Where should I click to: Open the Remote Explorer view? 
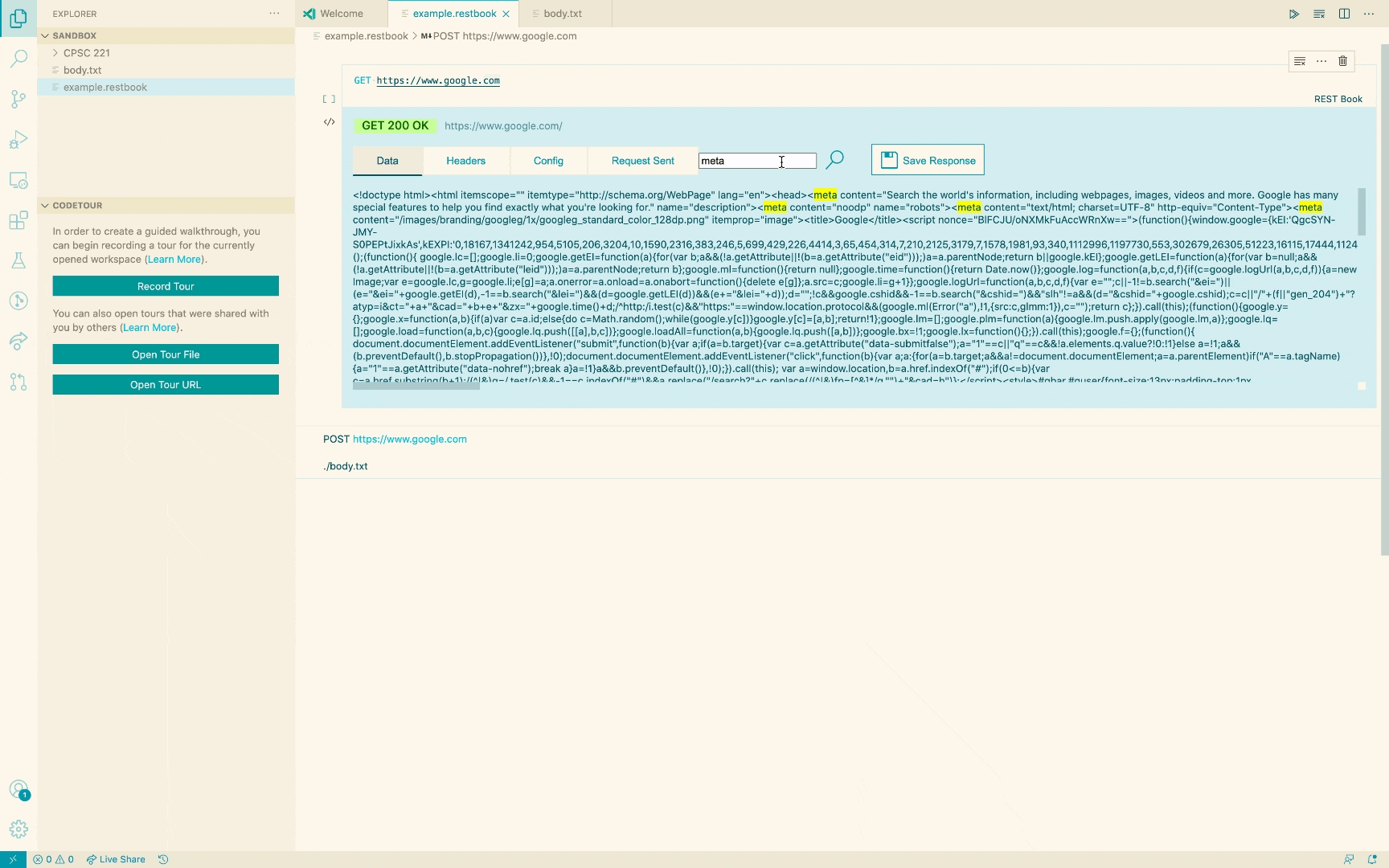click(x=18, y=180)
